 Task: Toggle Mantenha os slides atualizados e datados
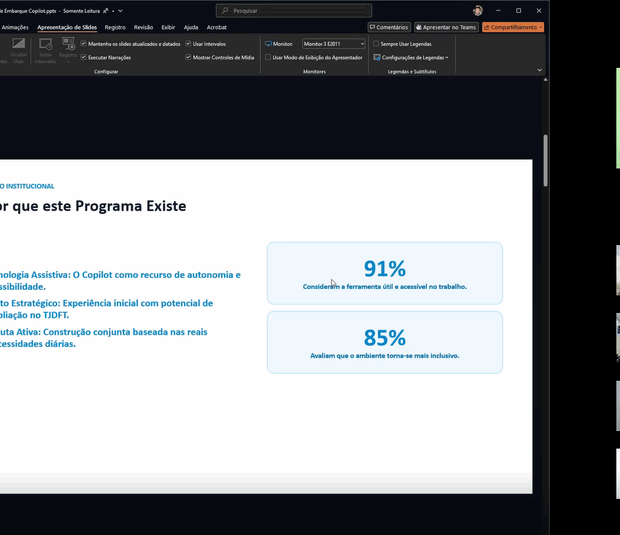83,43
